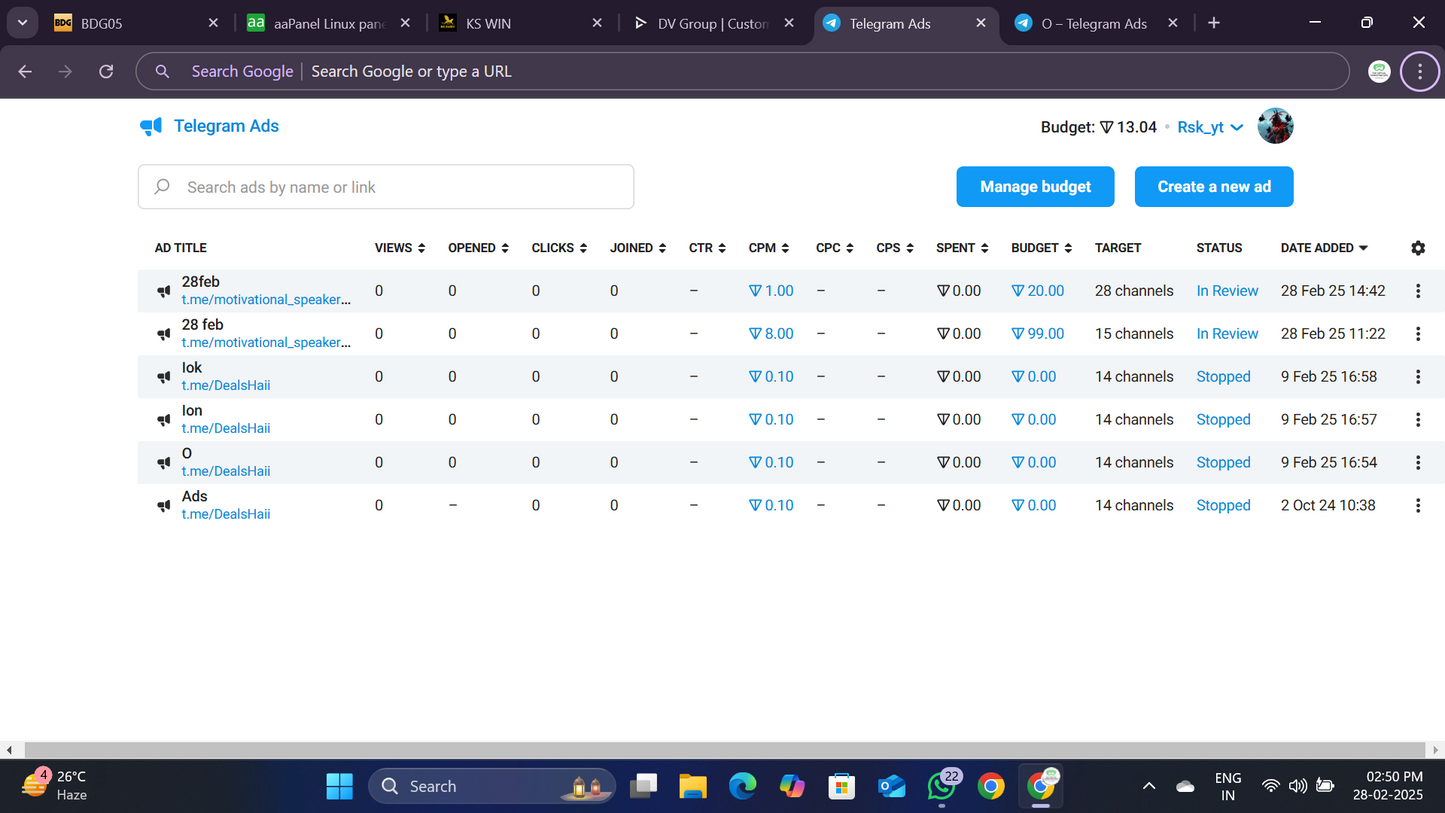This screenshot has height=813, width=1445.
Task: Switch to the KS WIN browser tab
Action: pos(520,23)
